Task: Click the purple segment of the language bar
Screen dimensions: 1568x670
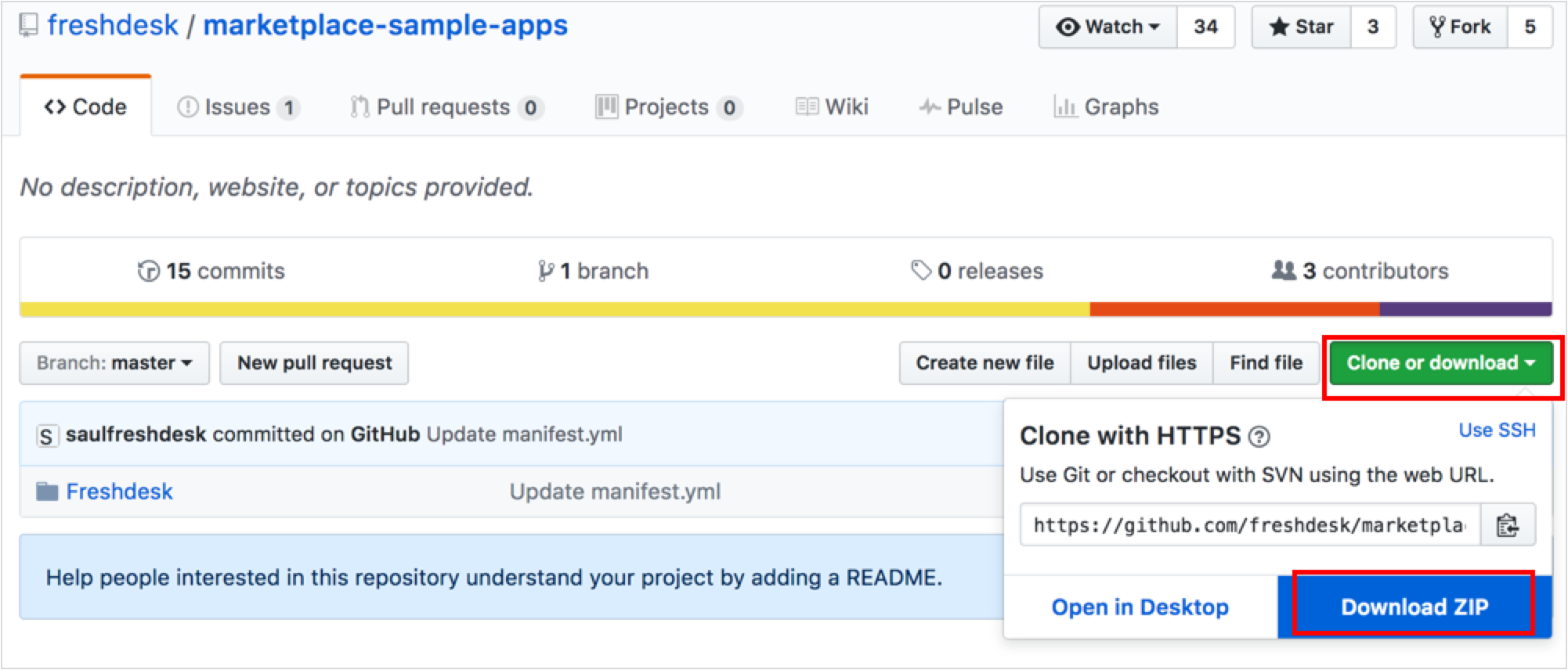Action: tap(1466, 310)
